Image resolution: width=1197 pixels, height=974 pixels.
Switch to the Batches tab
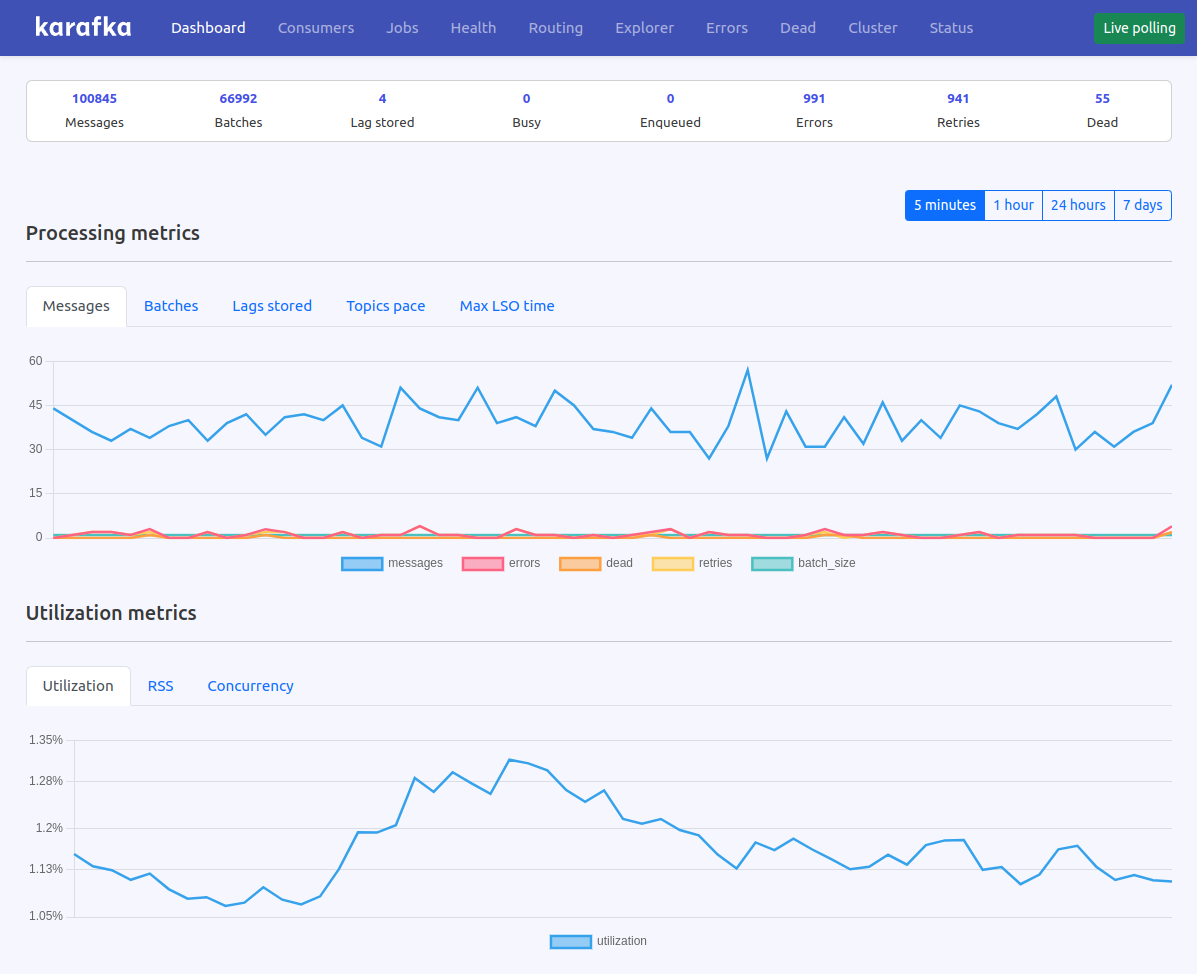click(x=171, y=306)
